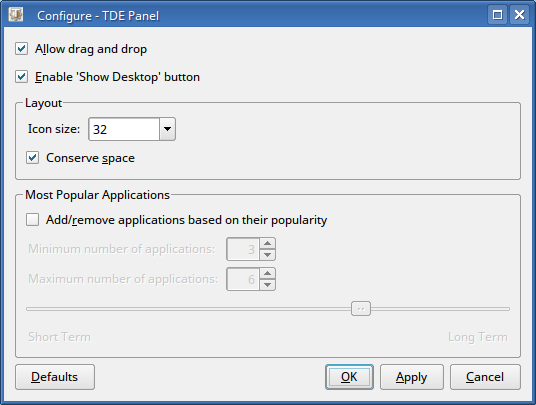Screen dimensions: 536x405
Task: Maximize the Configure dialog window
Action: point(497,15)
